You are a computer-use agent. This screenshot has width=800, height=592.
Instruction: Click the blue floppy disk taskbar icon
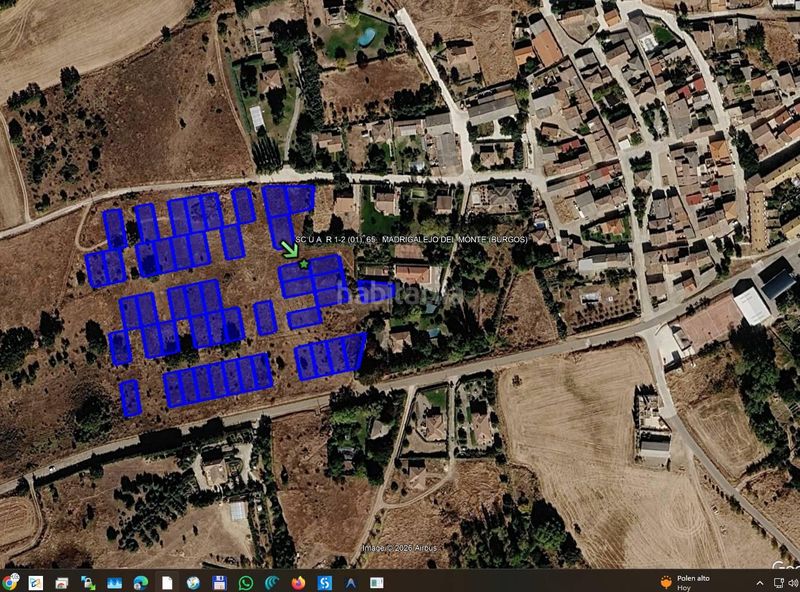[219, 583]
